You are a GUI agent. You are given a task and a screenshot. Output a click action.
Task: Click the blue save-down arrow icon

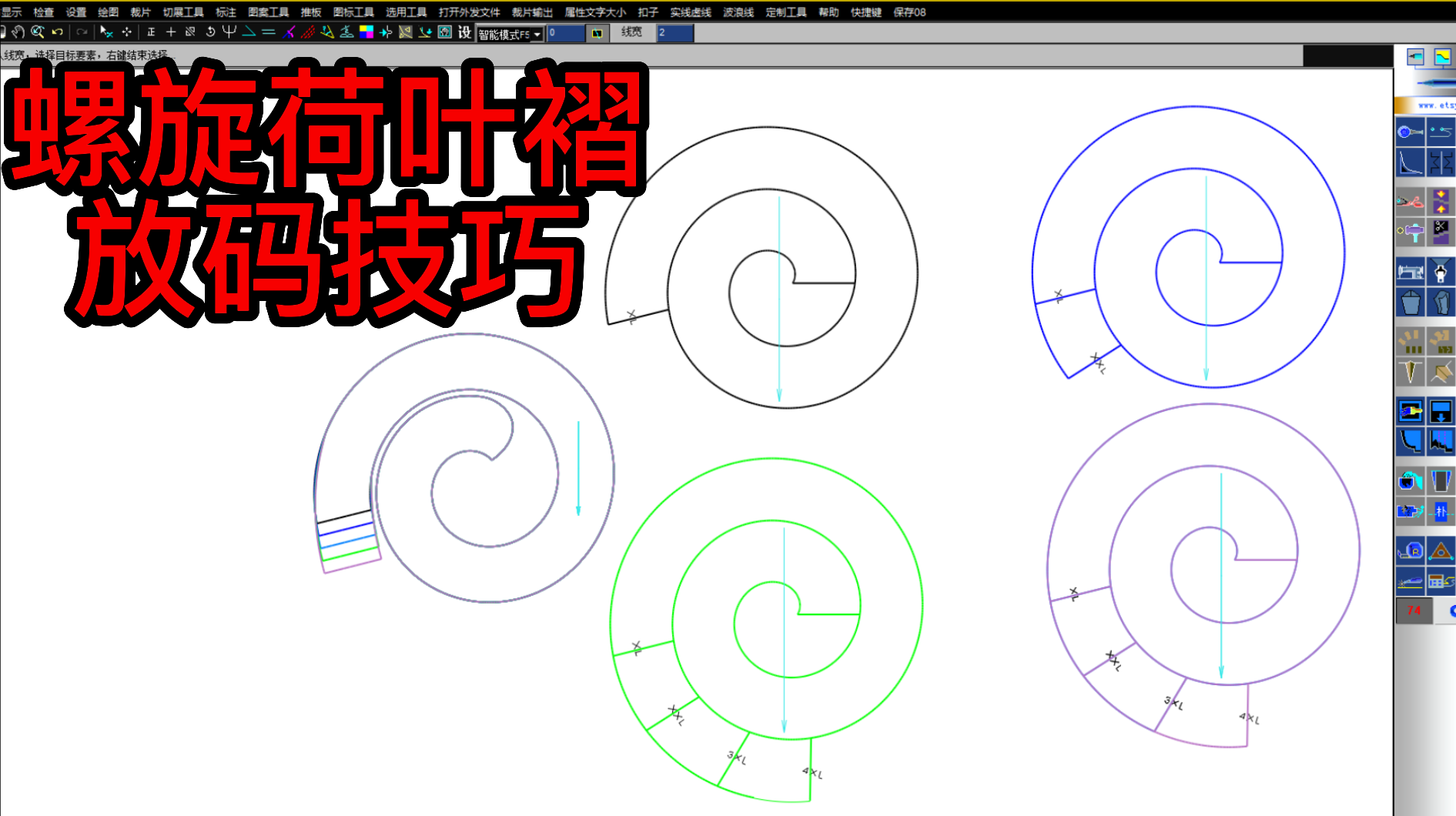(1441, 411)
